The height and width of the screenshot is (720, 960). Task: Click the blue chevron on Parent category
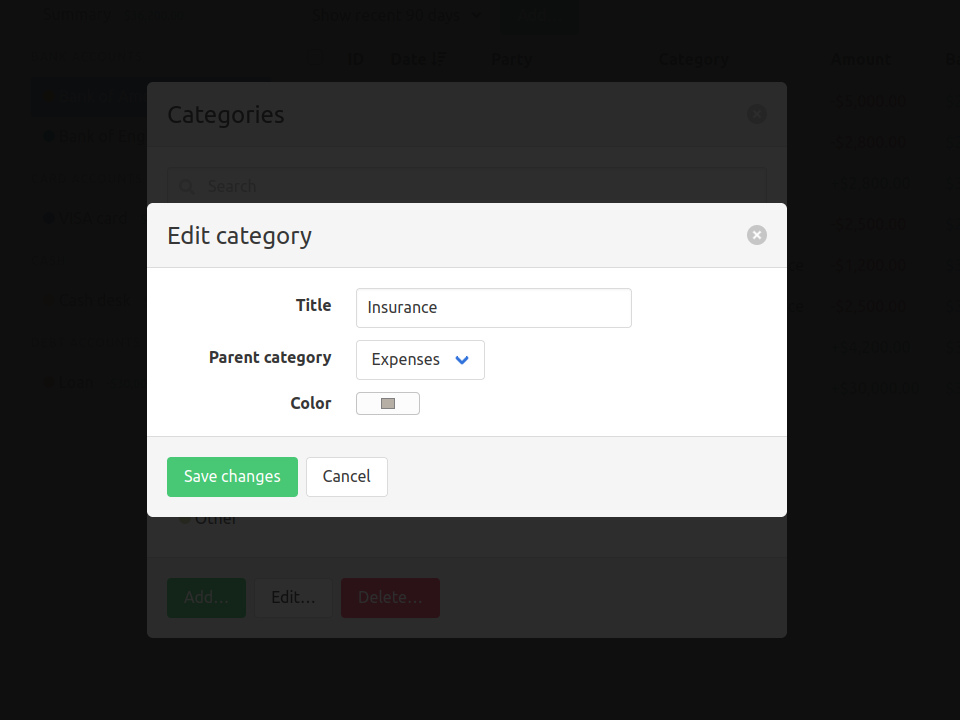click(462, 360)
